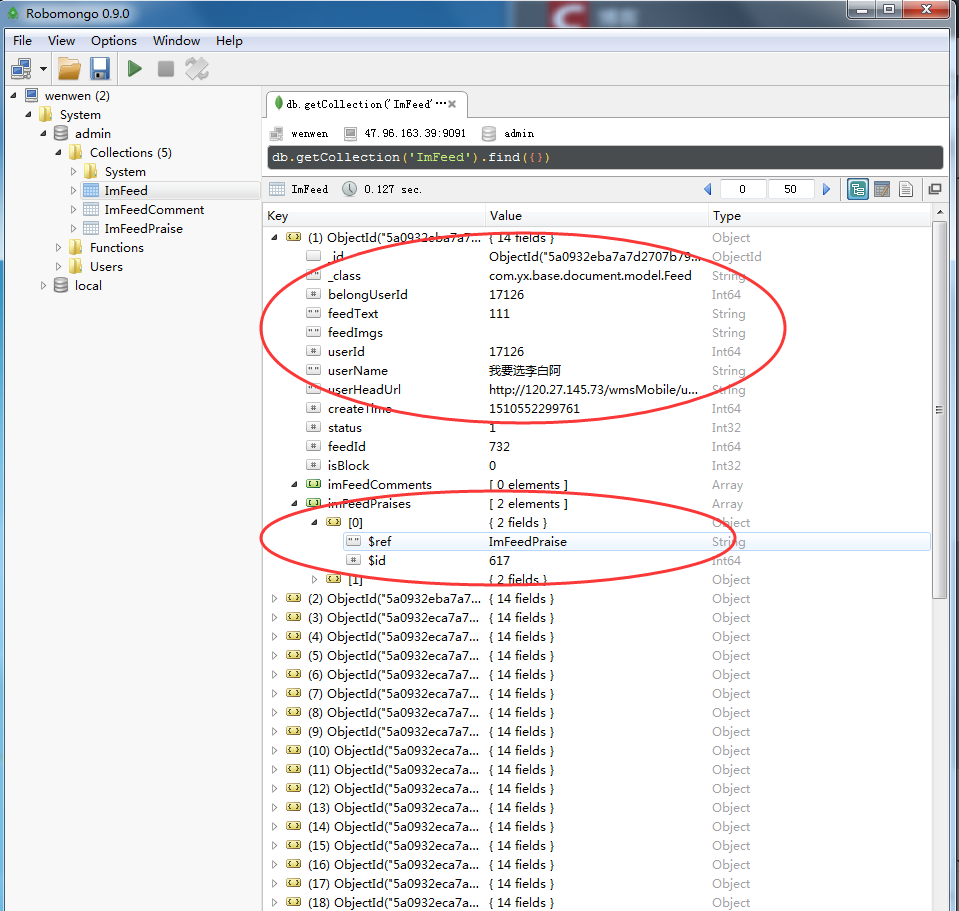959x911 pixels.
Task: Expand the ImFeedPraise collection node
Action: pos(73,229)
